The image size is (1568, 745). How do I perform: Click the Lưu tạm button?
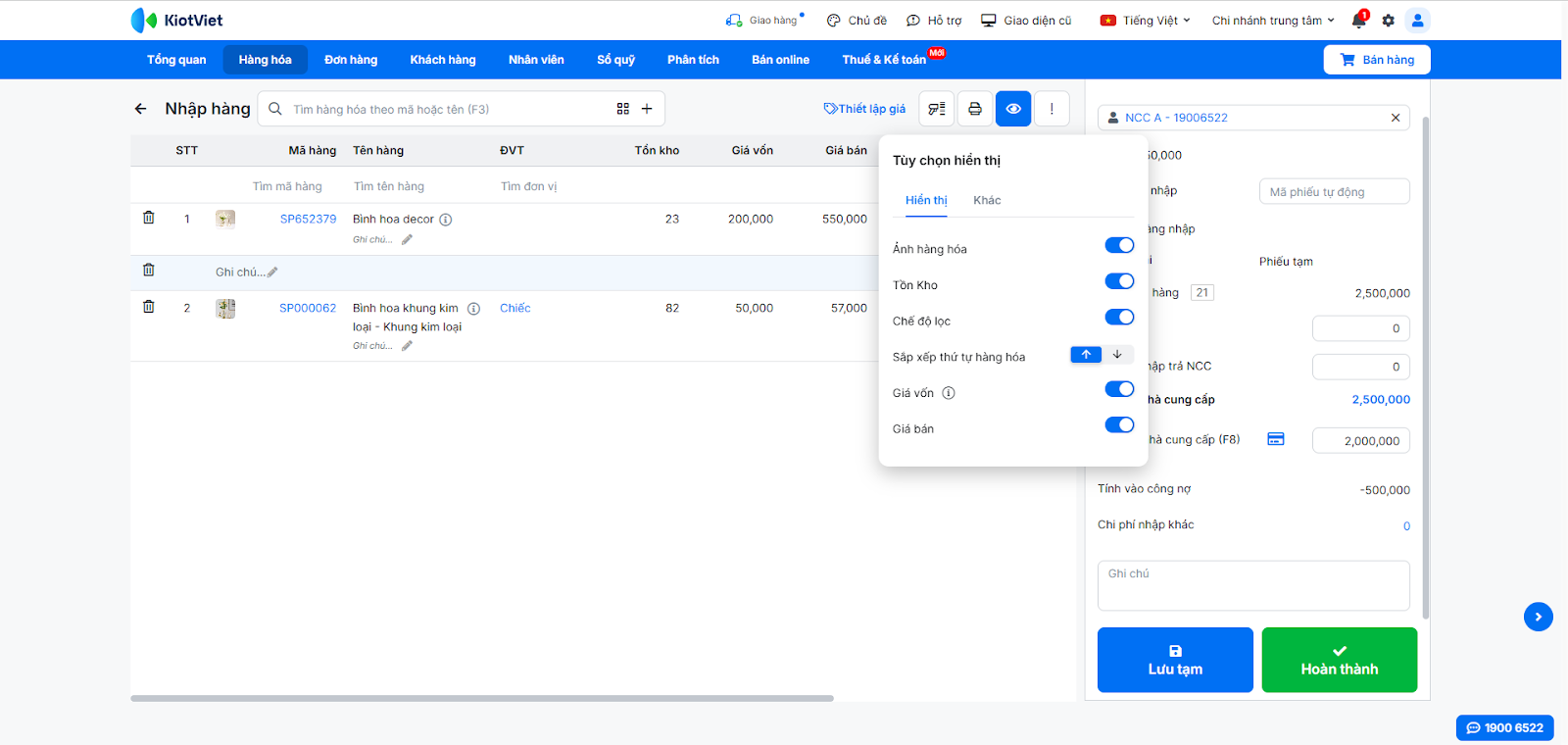[1175, 660]
